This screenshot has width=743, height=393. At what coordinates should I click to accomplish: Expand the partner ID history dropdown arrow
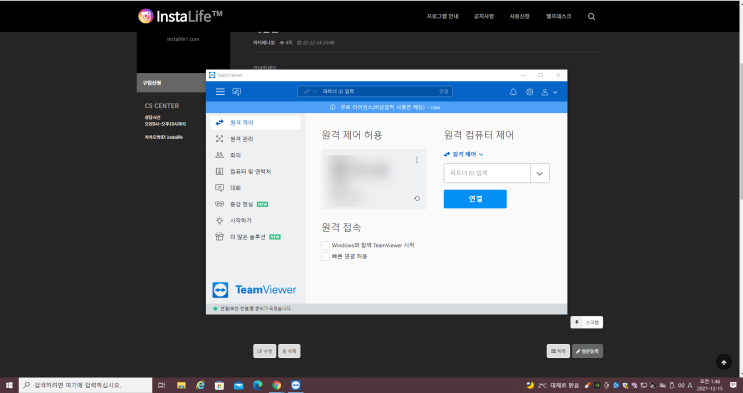point(540,174)
